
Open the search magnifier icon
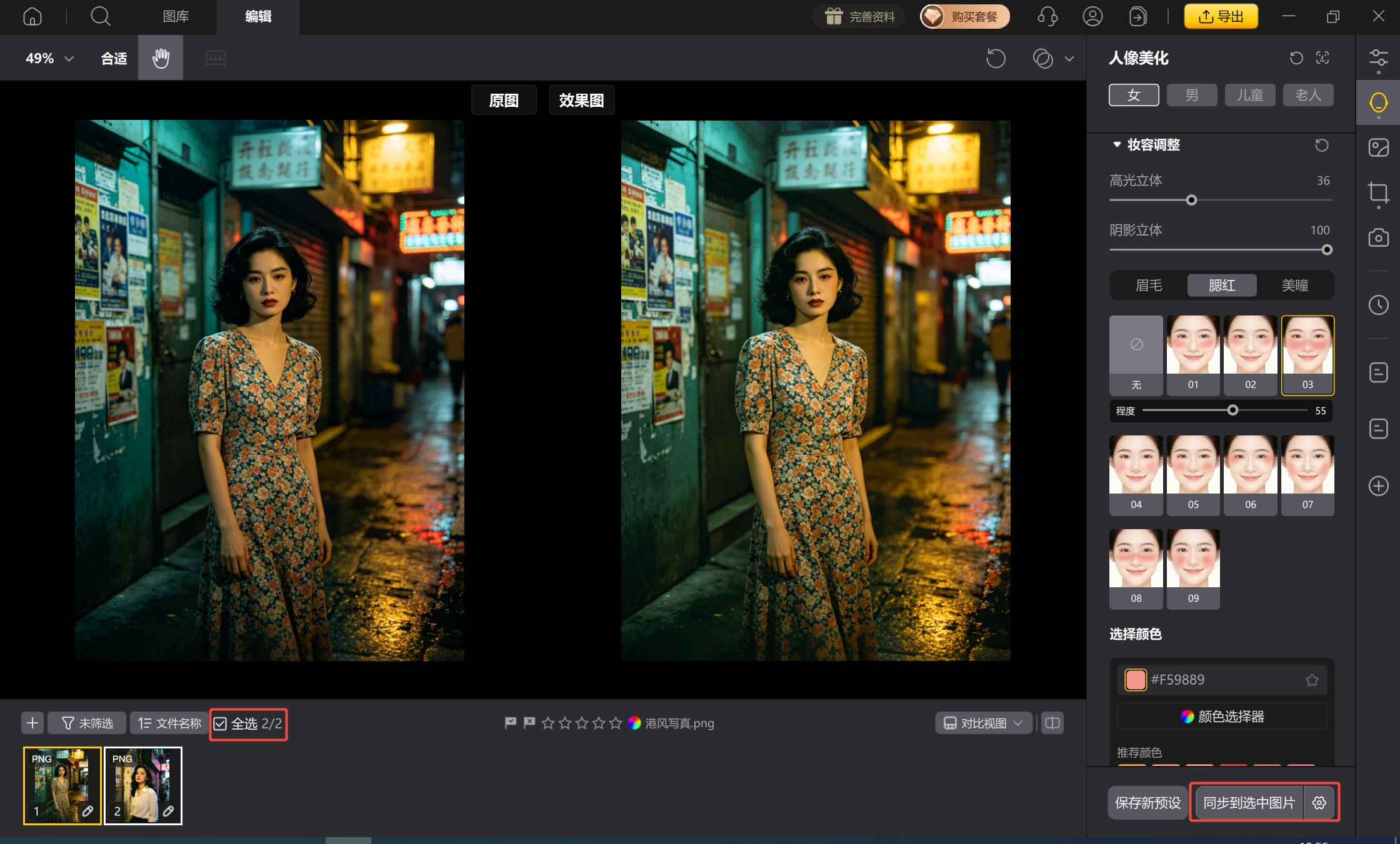click(100, 16)
